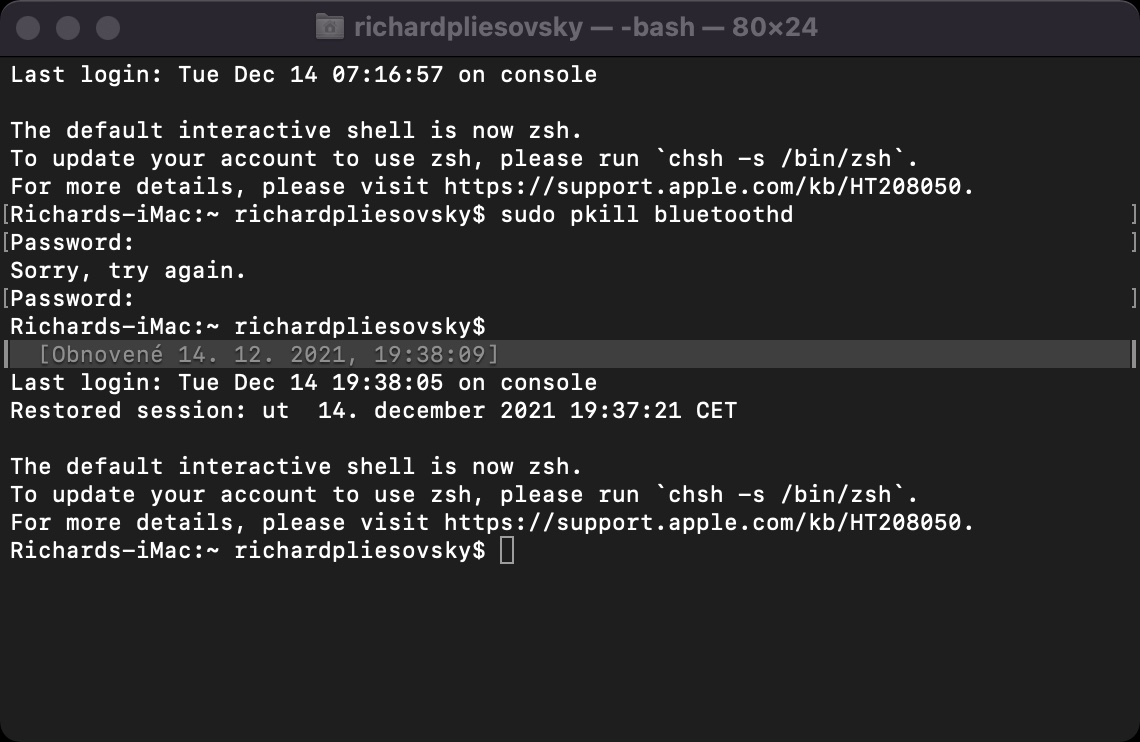The height and width of the screenshot is (742, 1140).
Task: Click the Last login 07:16:57 line
Action: click(304, 74)
